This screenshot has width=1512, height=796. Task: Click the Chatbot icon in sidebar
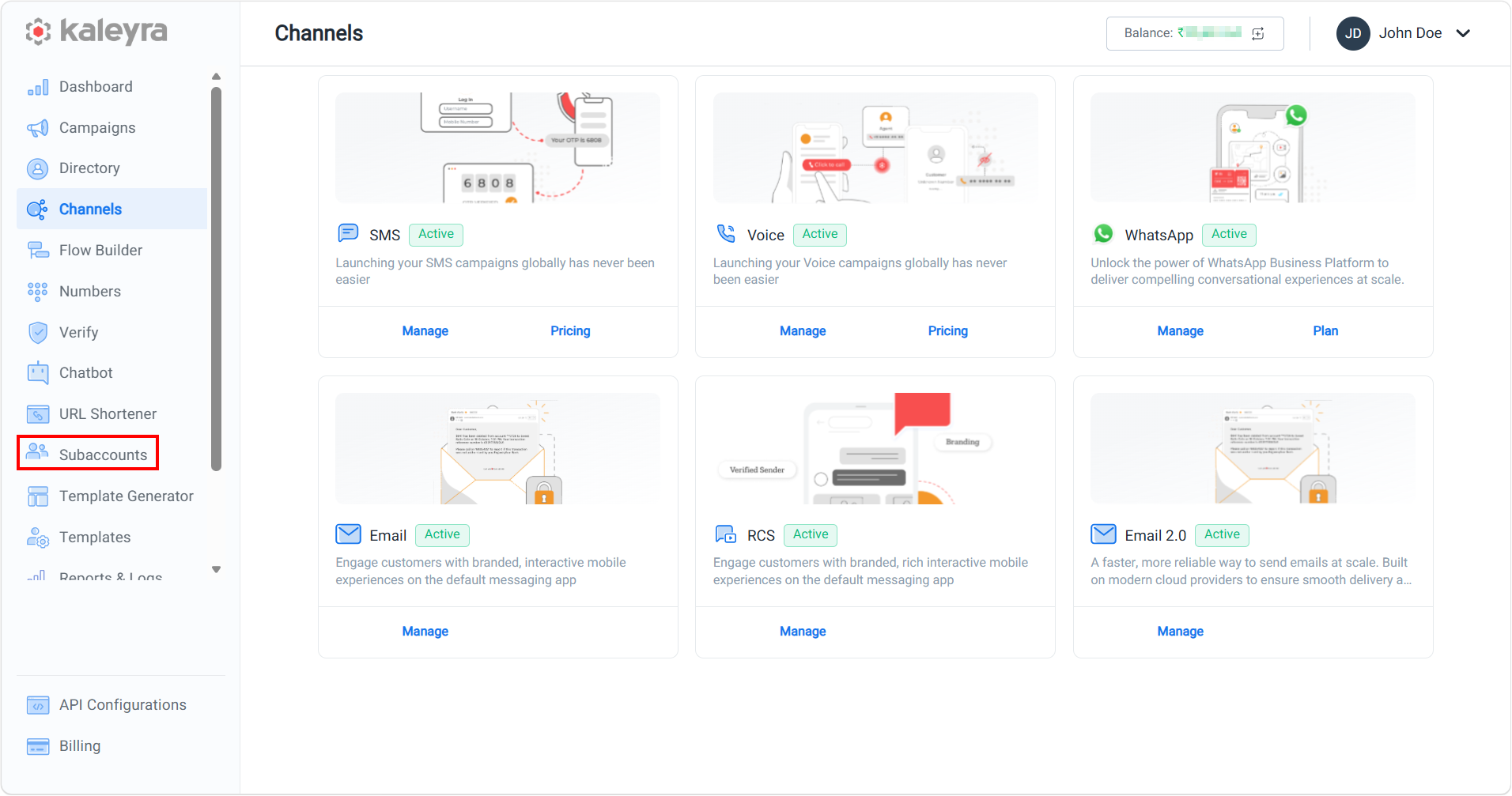[x=38, y=372]
